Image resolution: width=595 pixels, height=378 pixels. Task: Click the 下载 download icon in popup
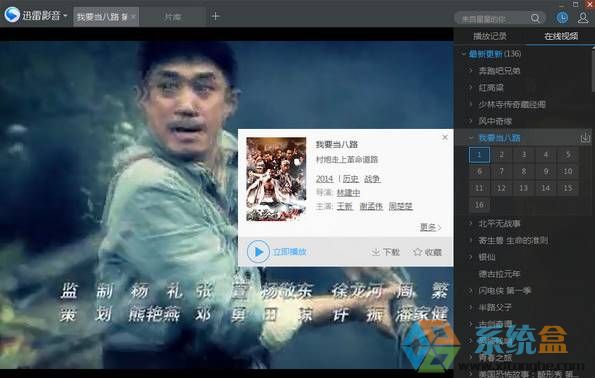pyautogui.click(x=375, y=252)
